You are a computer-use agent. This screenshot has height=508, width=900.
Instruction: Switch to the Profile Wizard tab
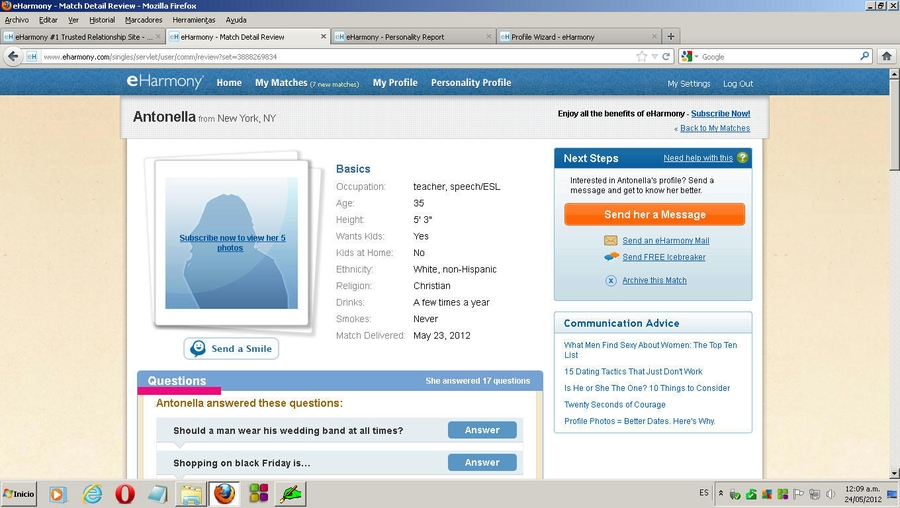(x=579, y=36)
